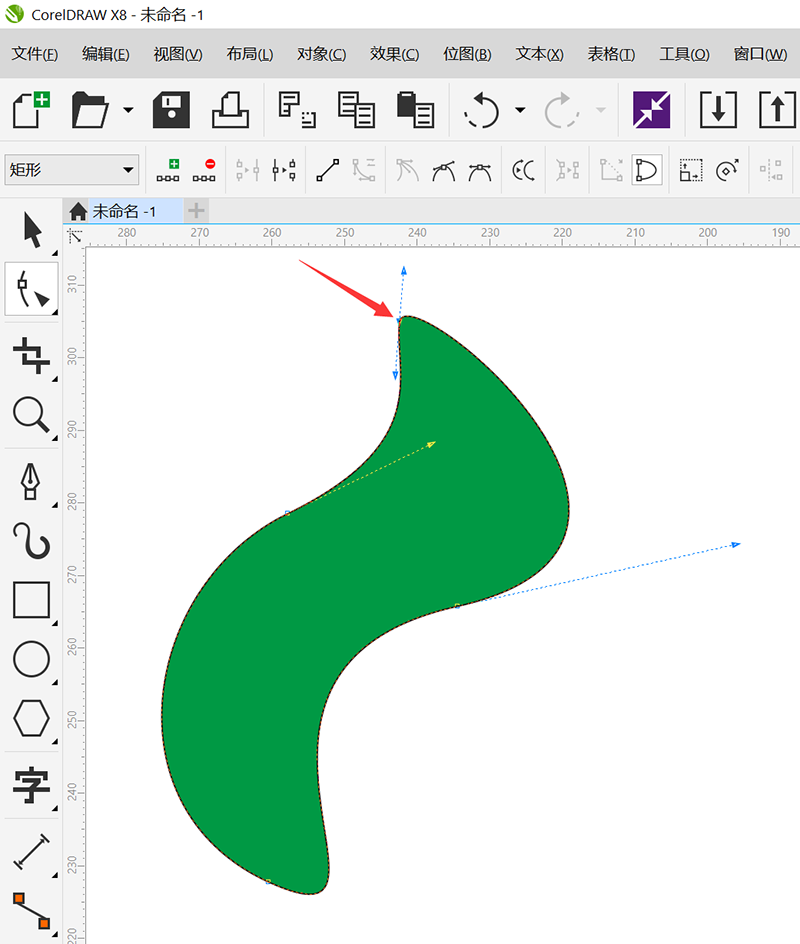Activate the Text (字) tool

click(x=32, y=786)
